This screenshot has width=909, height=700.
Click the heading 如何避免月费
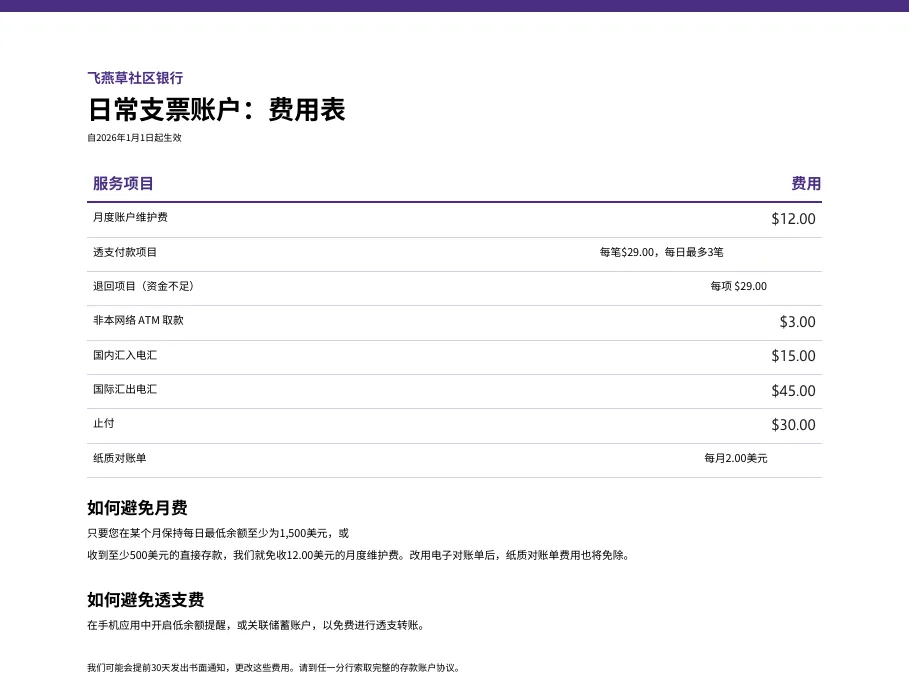point(137,508)
